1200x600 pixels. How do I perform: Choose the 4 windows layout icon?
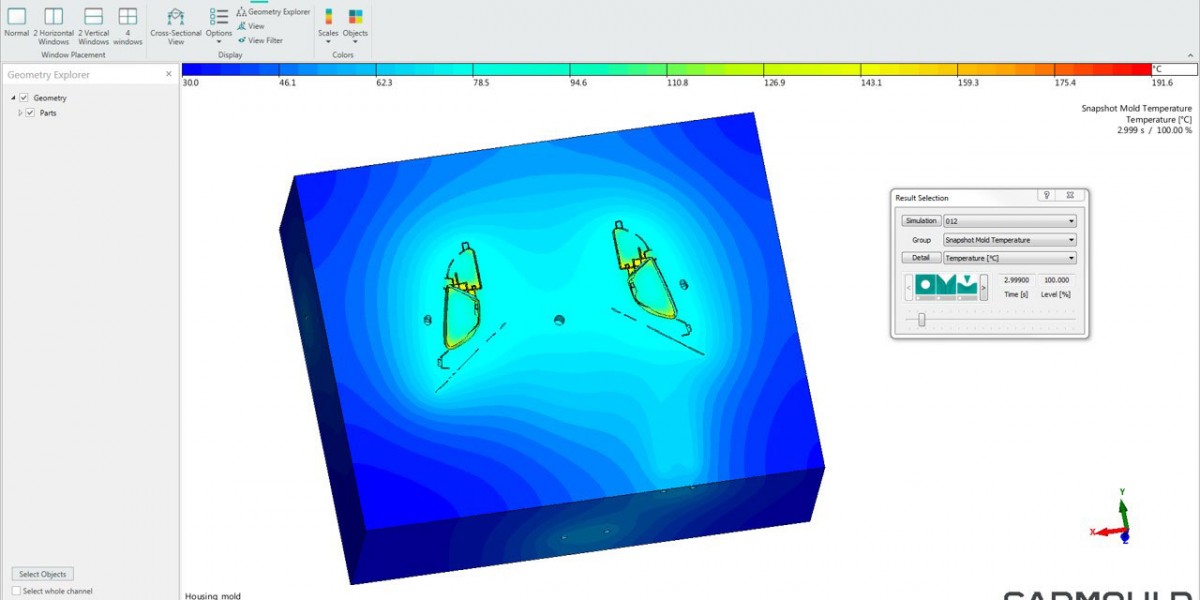(x=127, y=17)
